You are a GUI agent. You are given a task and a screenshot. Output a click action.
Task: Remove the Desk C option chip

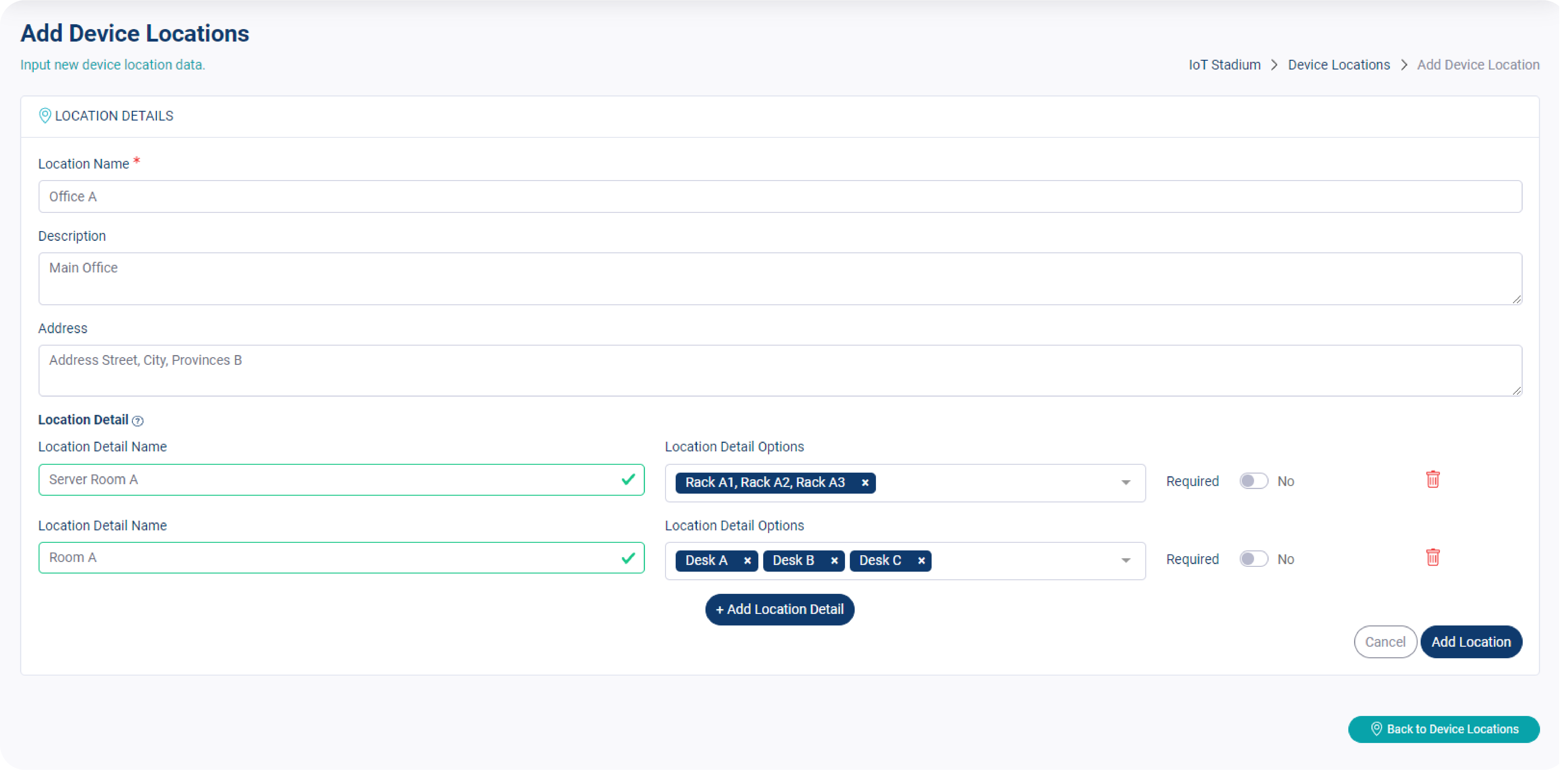(x=921, y=561)
